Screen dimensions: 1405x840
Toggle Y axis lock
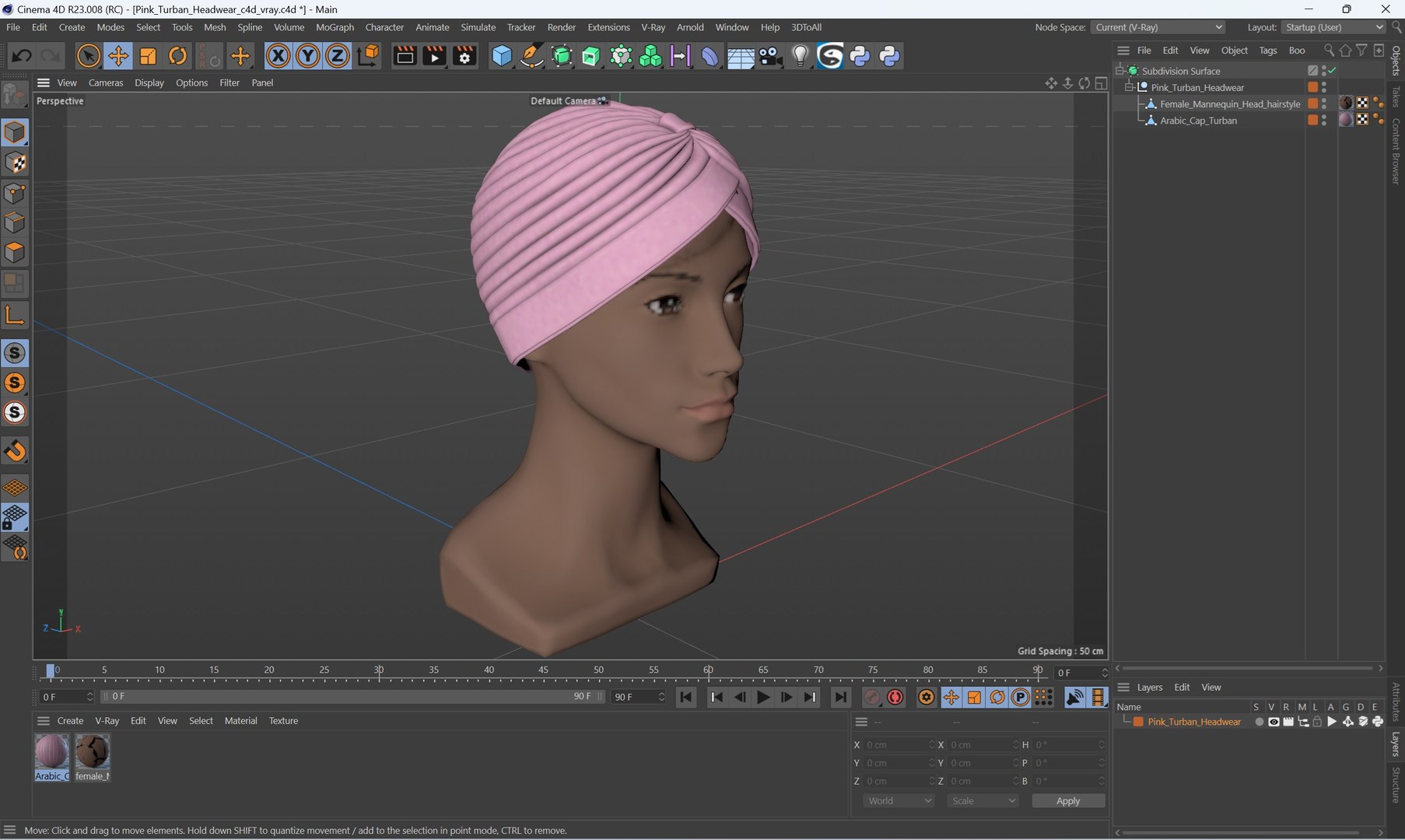click(x=308, y=56)
